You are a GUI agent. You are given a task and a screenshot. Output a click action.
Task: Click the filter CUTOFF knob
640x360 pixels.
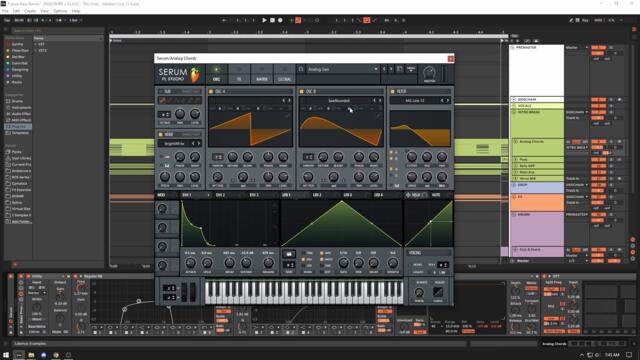pos(412,157)
